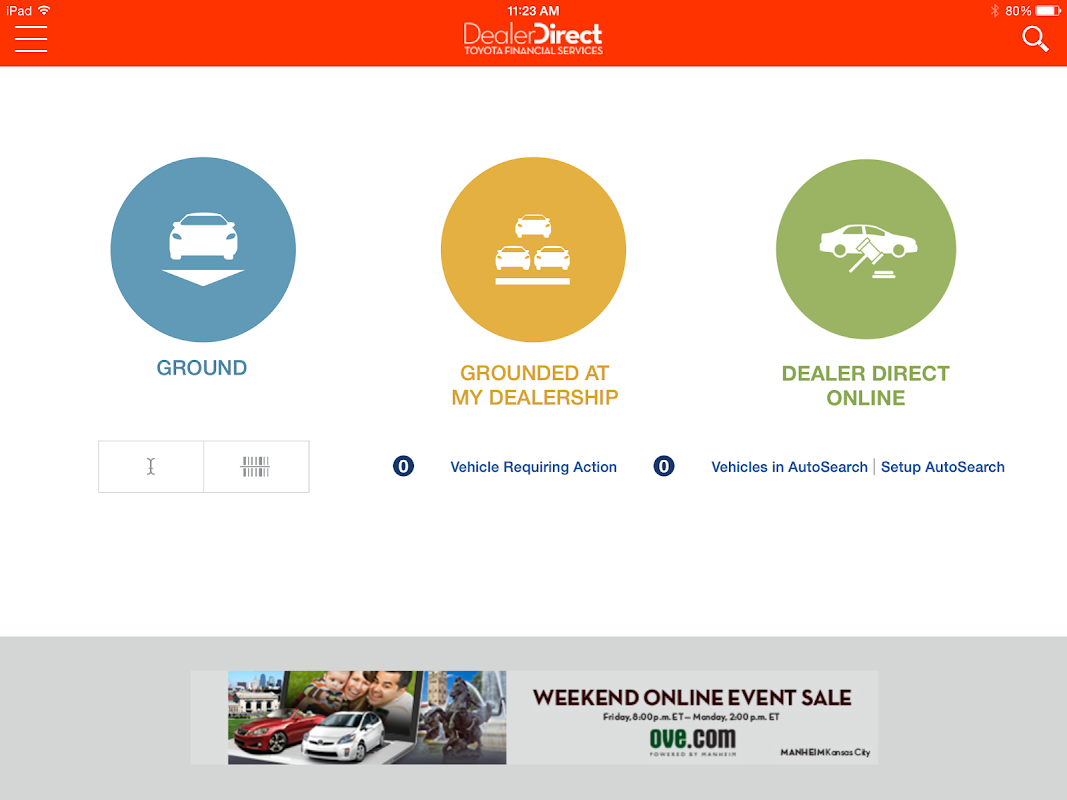1067x800 pixels.
Task: Tap the GROUND label
Action: pyautogui.click(x=202, y=368)
